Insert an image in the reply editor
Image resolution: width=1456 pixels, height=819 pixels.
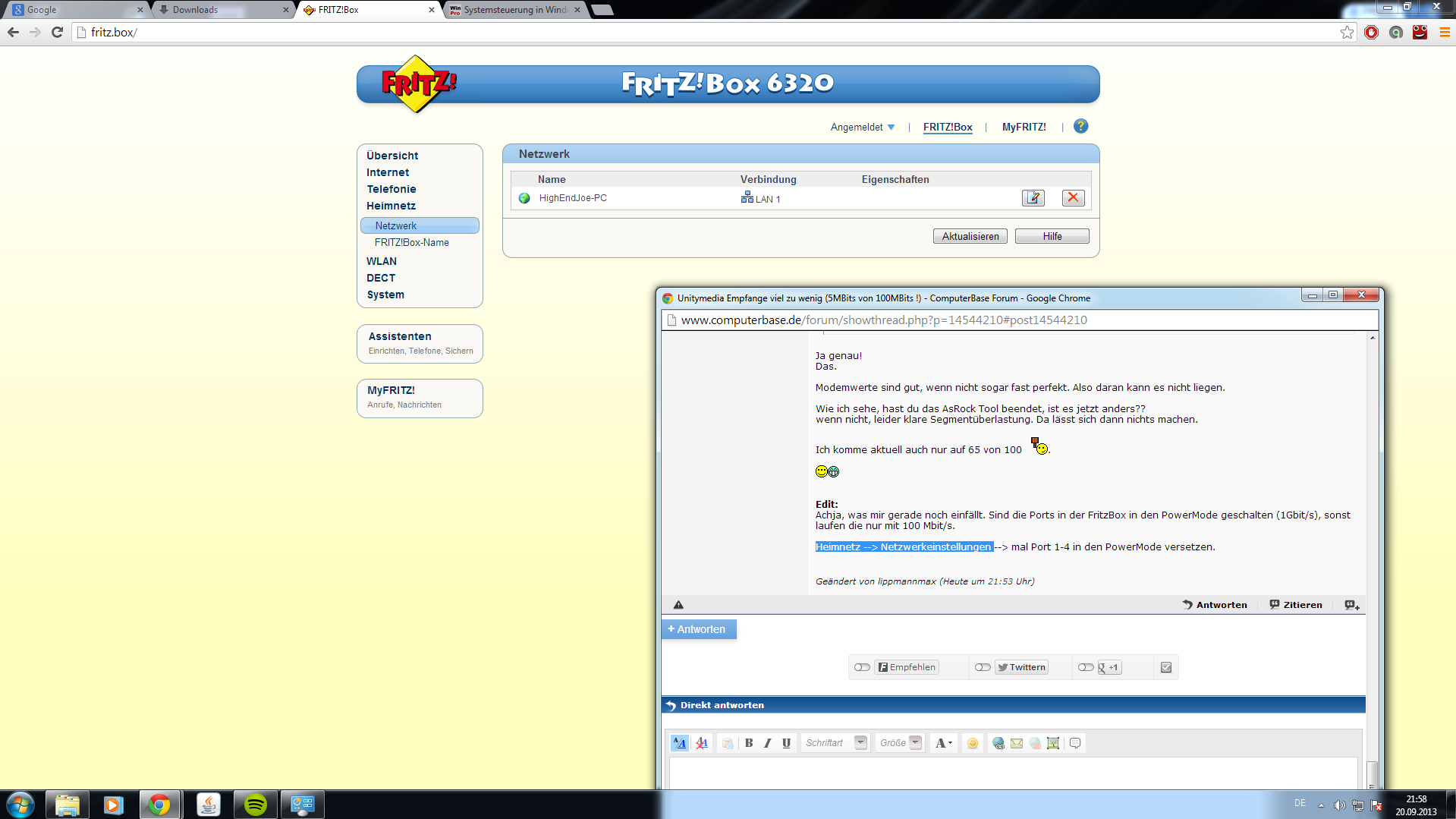tap(1053, 743)
